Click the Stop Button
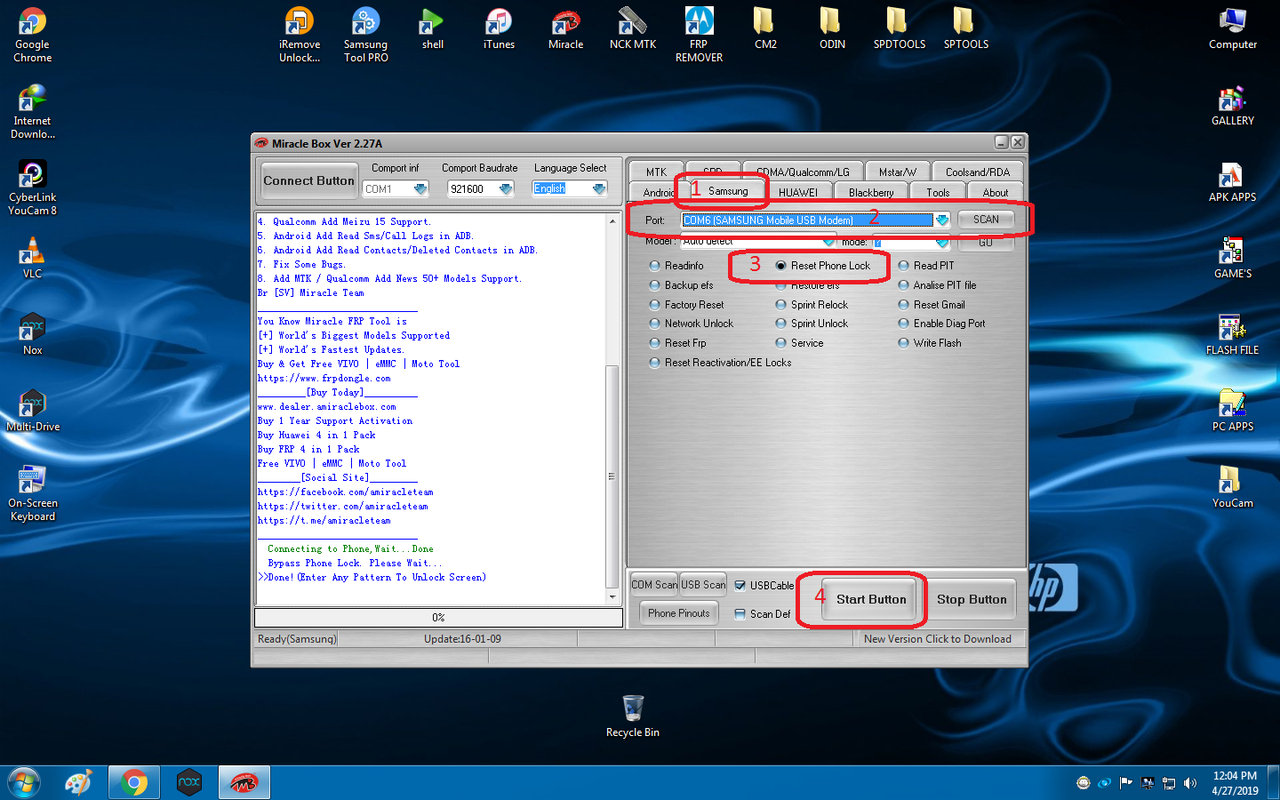 [971, 600]
